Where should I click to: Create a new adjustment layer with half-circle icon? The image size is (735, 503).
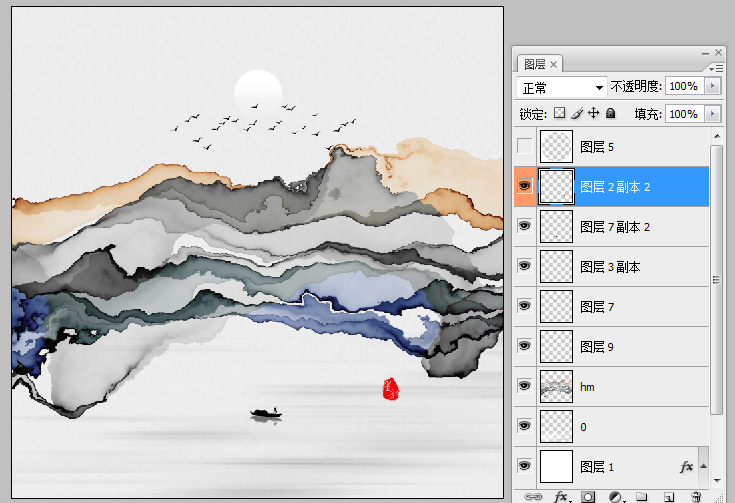(615, 496)
